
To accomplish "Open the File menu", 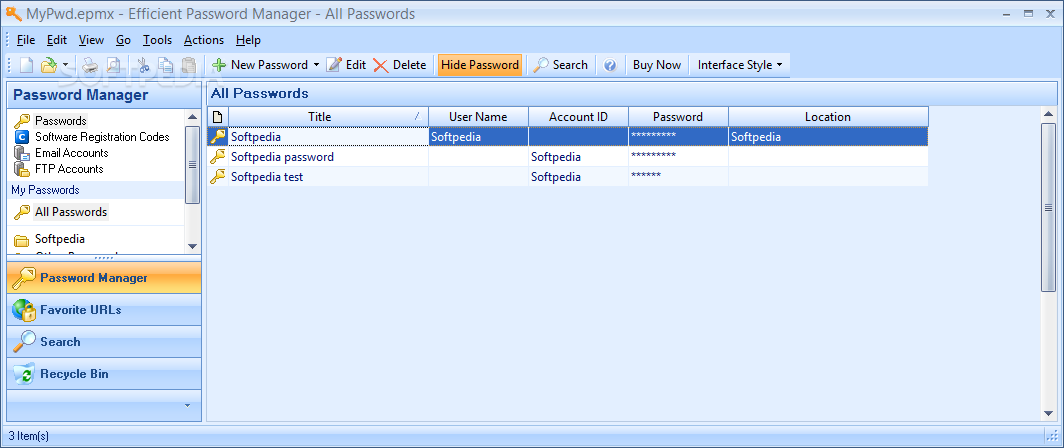I will coord(26,40).
